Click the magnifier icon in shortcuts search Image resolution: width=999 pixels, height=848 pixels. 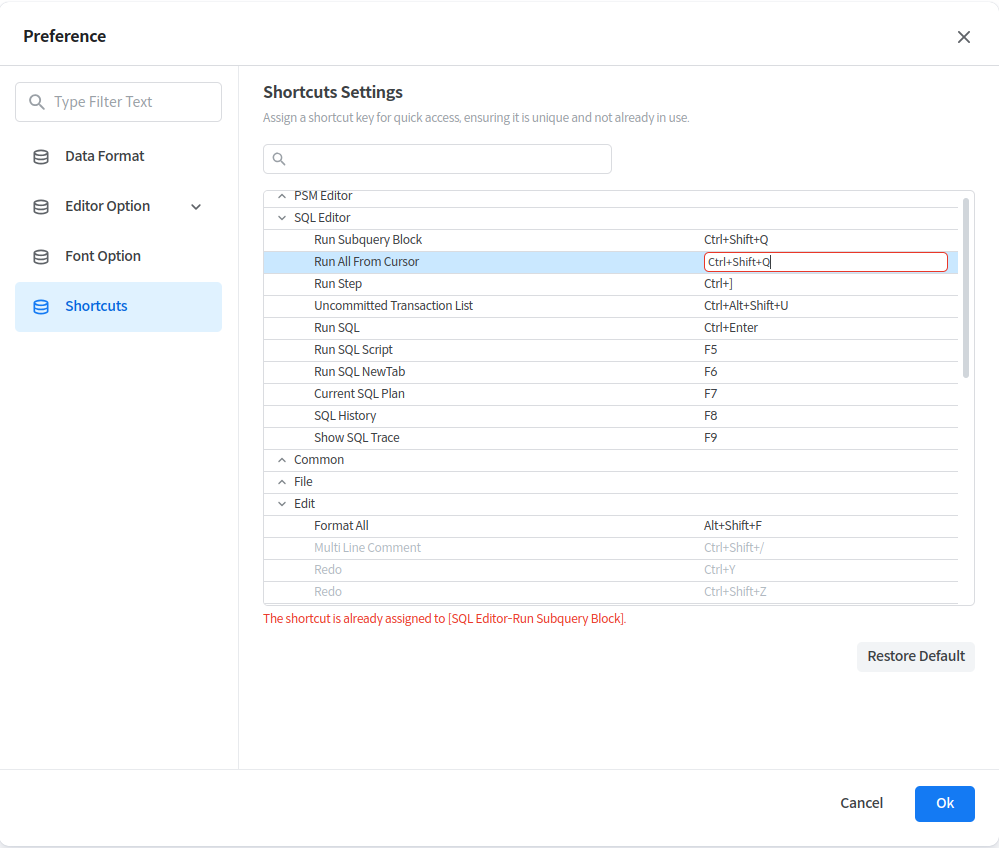pos(279,159)
